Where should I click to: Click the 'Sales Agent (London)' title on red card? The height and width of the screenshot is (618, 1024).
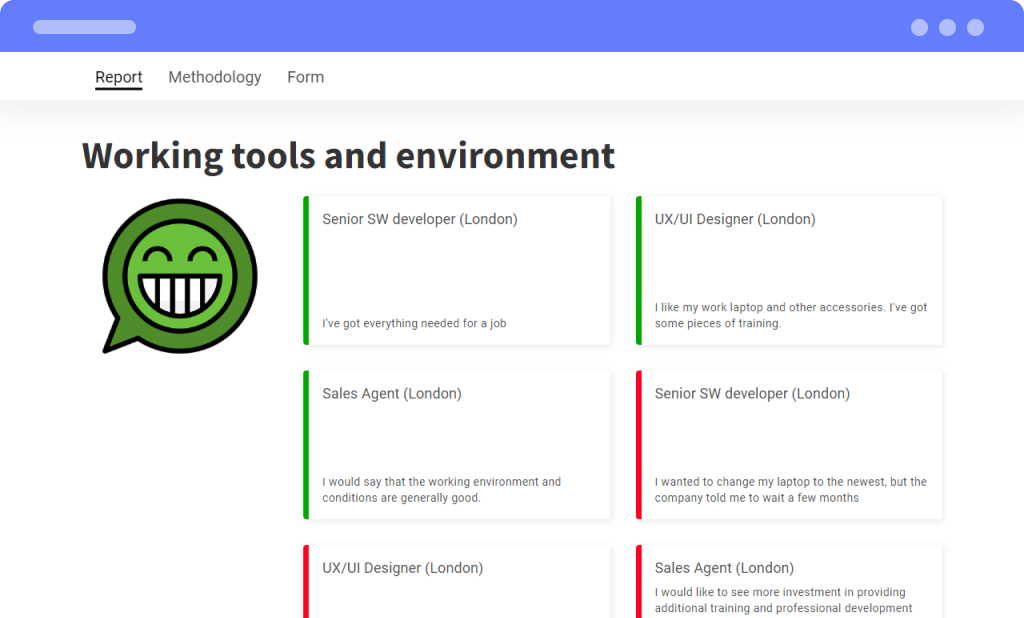pos(724,568)
